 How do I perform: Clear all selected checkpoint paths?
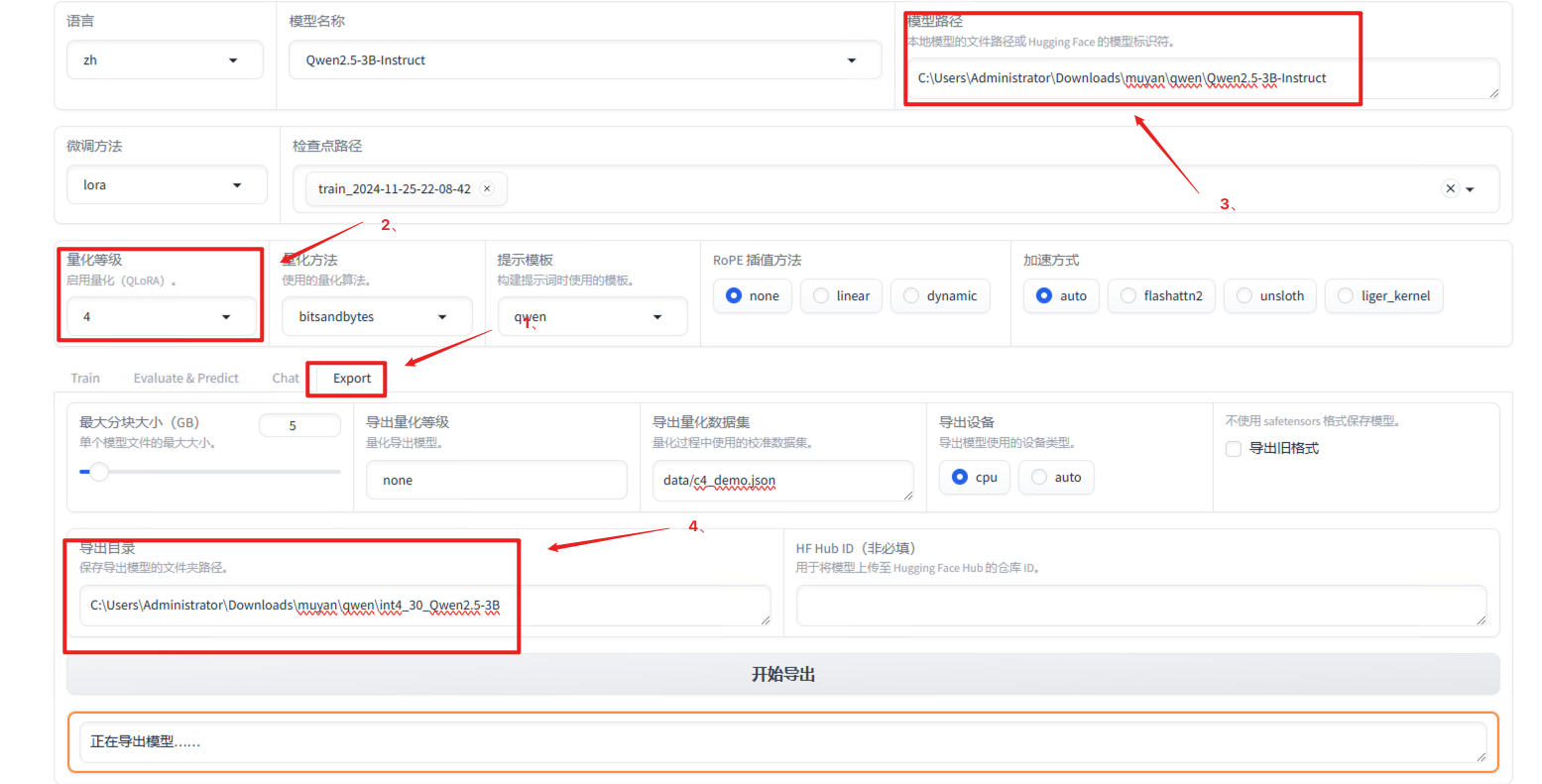click(1450, 188)
